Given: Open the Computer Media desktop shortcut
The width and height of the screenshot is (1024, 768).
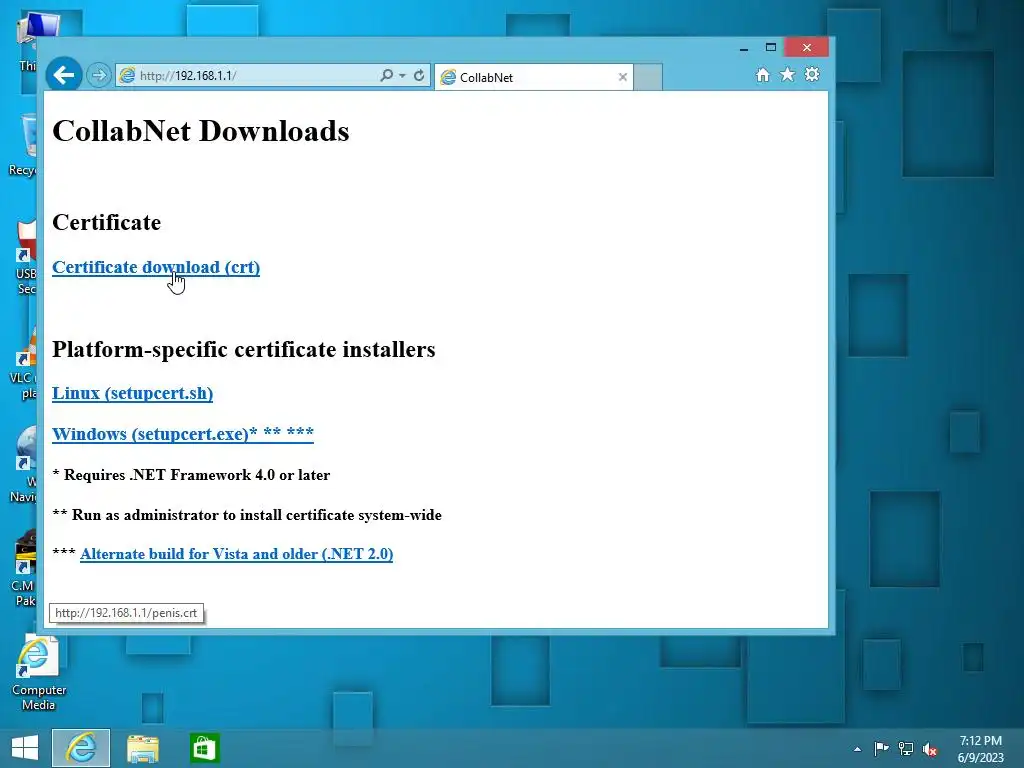Looking at the screenshot, I should [39, 673].
